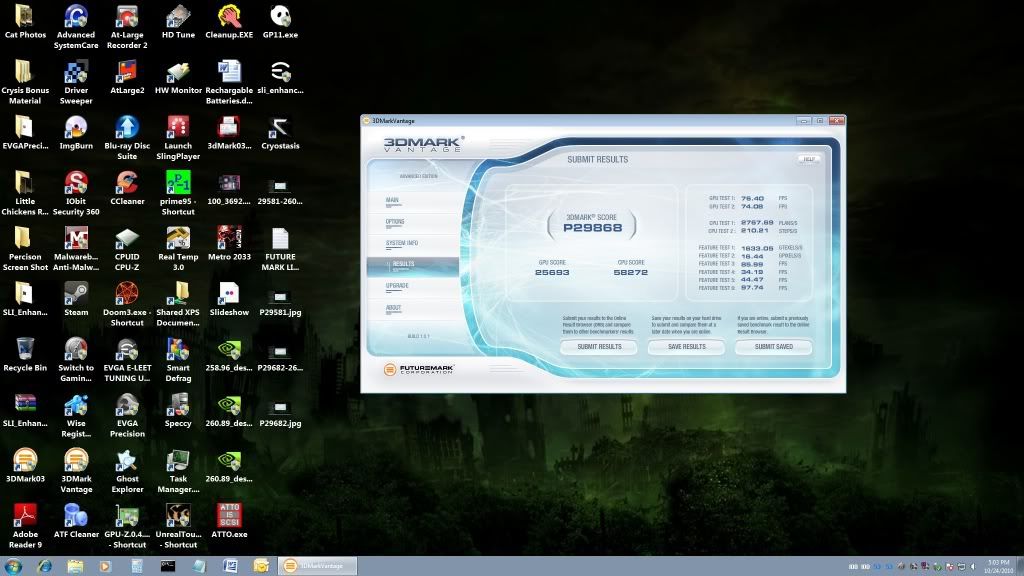The height and width of the screenshot is (576, 1024).
Task: Select the Recycle Bin icon
Action: point(25,349)
